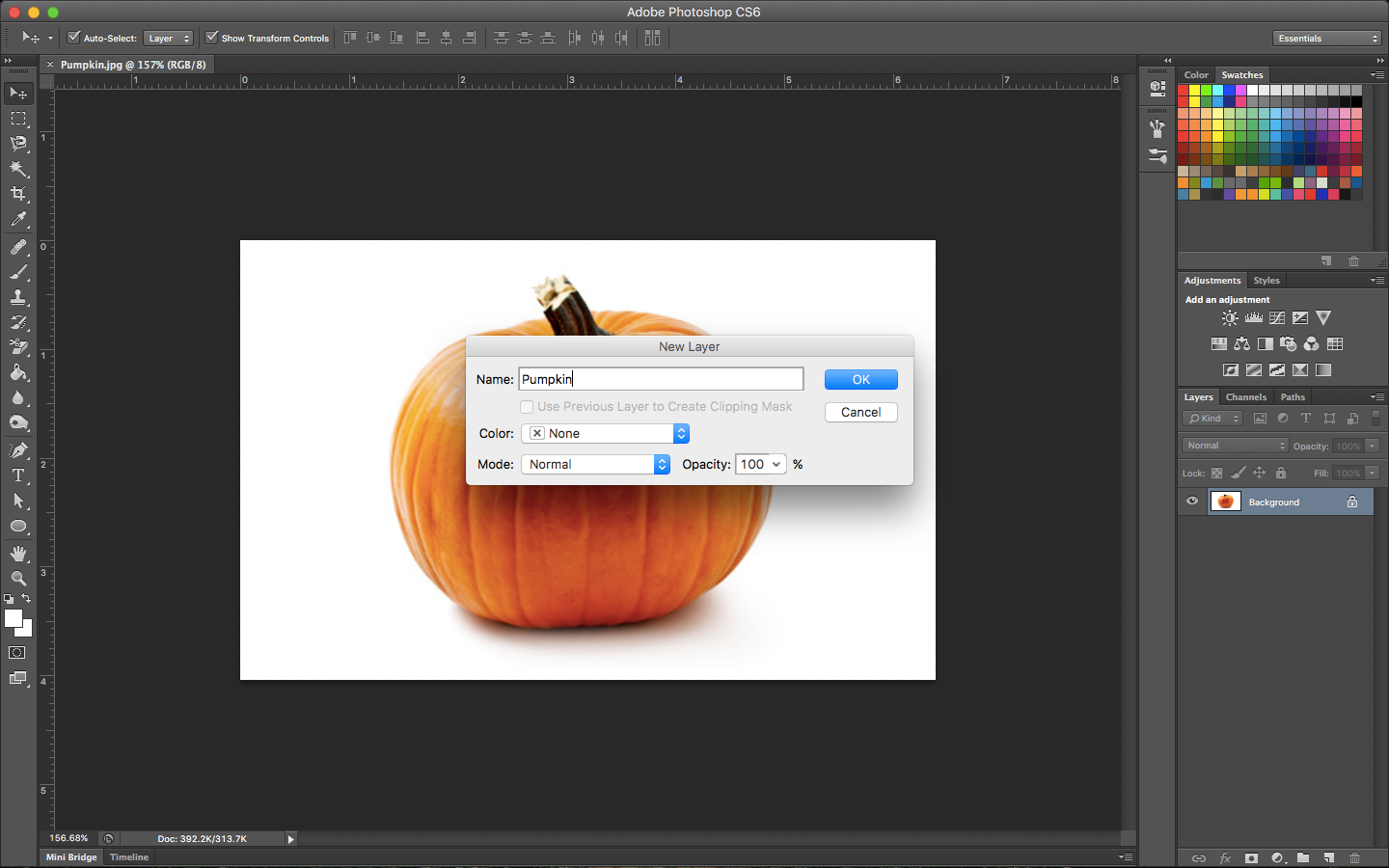Screen dimensions: 1389x868
Task: Switch to the Swatches tab
Action: click(1242, 74)
